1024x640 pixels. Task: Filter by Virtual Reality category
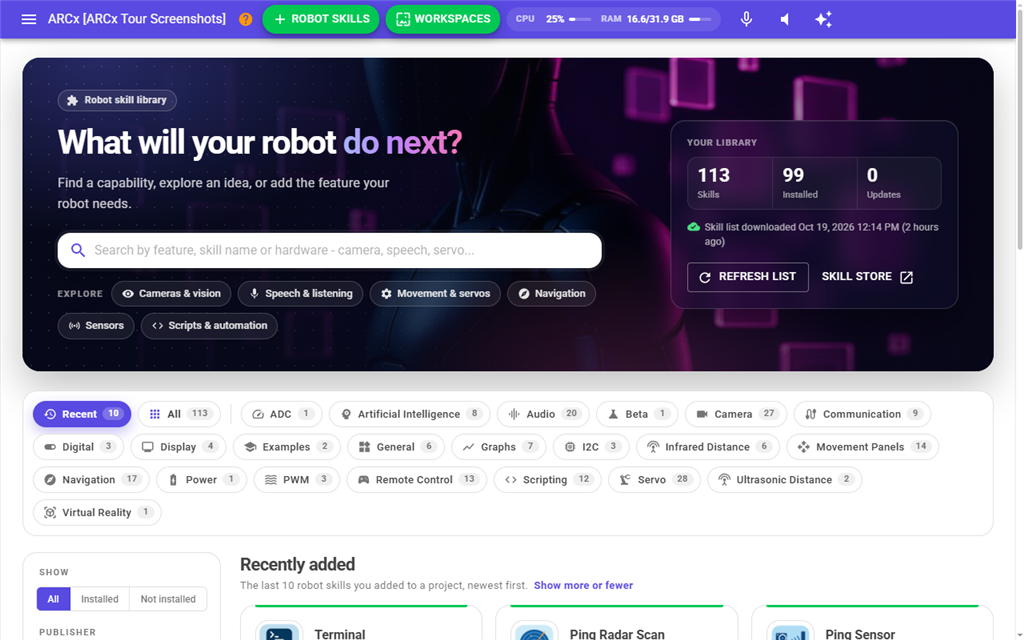click(x=97, y=513)
